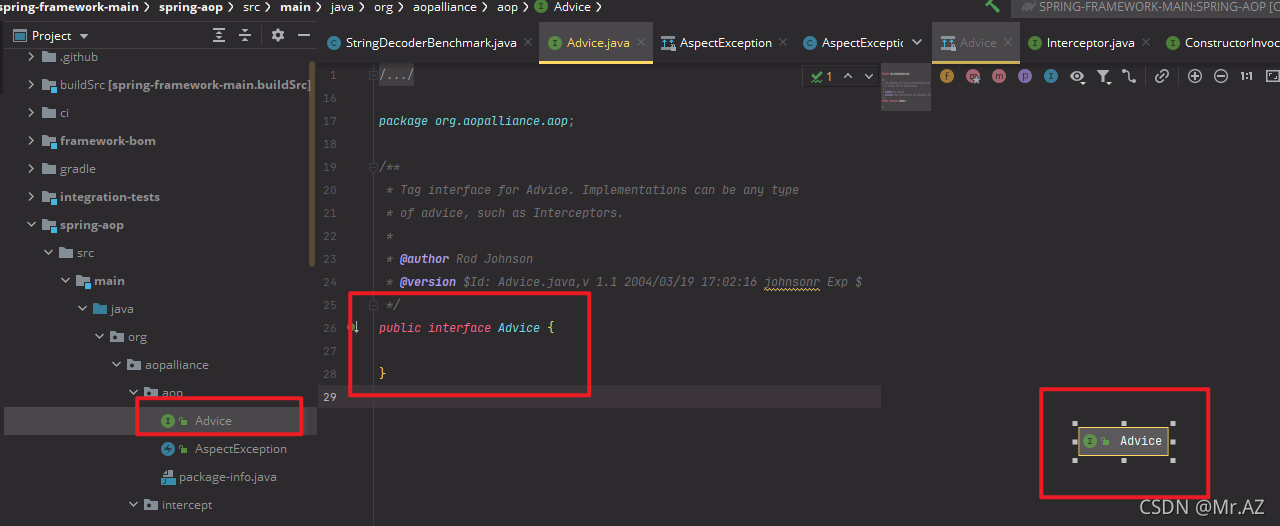This screenshot has width=1280, height=526.
Task: Fold the Javadoc comment at line 19
Action: pos(373,167)
